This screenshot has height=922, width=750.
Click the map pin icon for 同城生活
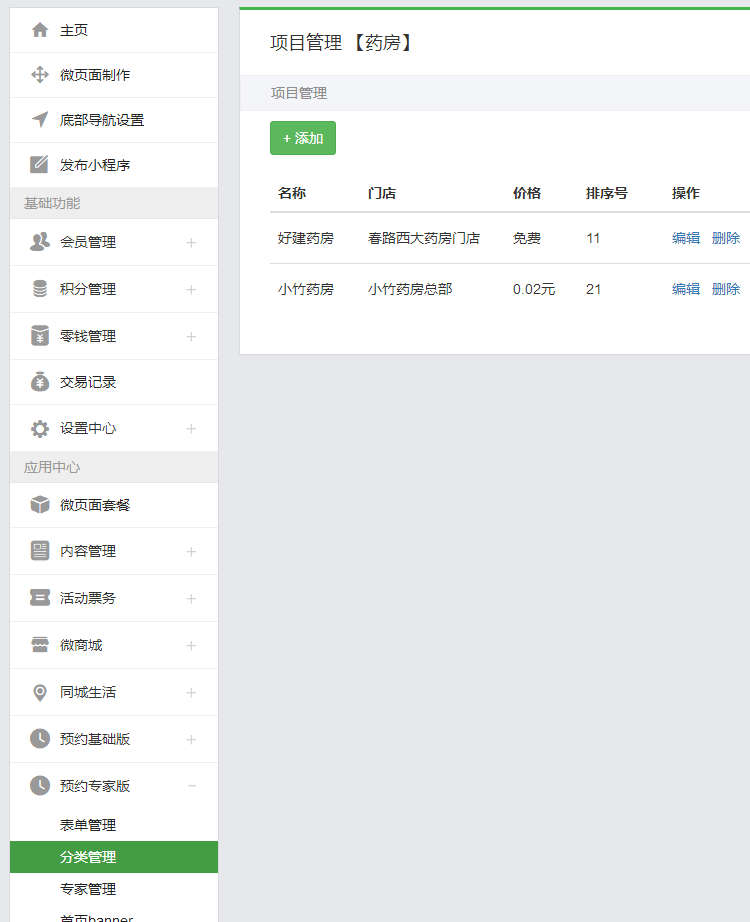(x=40, y=692)
